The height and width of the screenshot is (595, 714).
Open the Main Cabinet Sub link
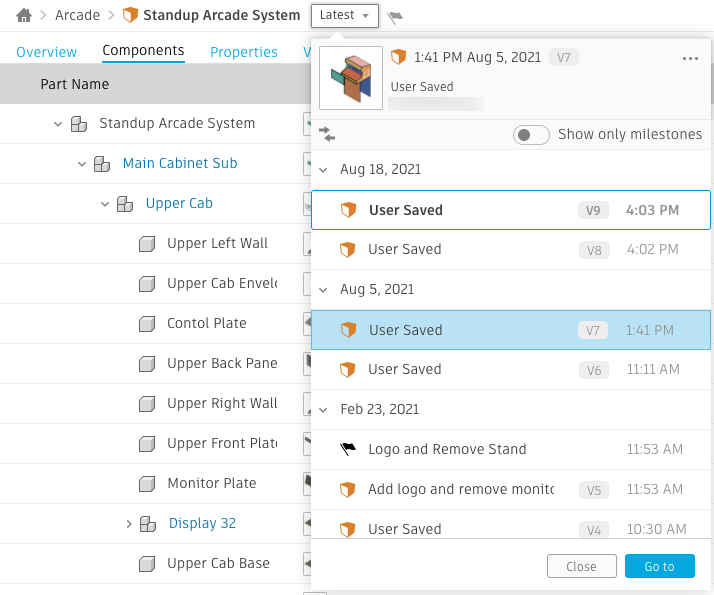180,163
